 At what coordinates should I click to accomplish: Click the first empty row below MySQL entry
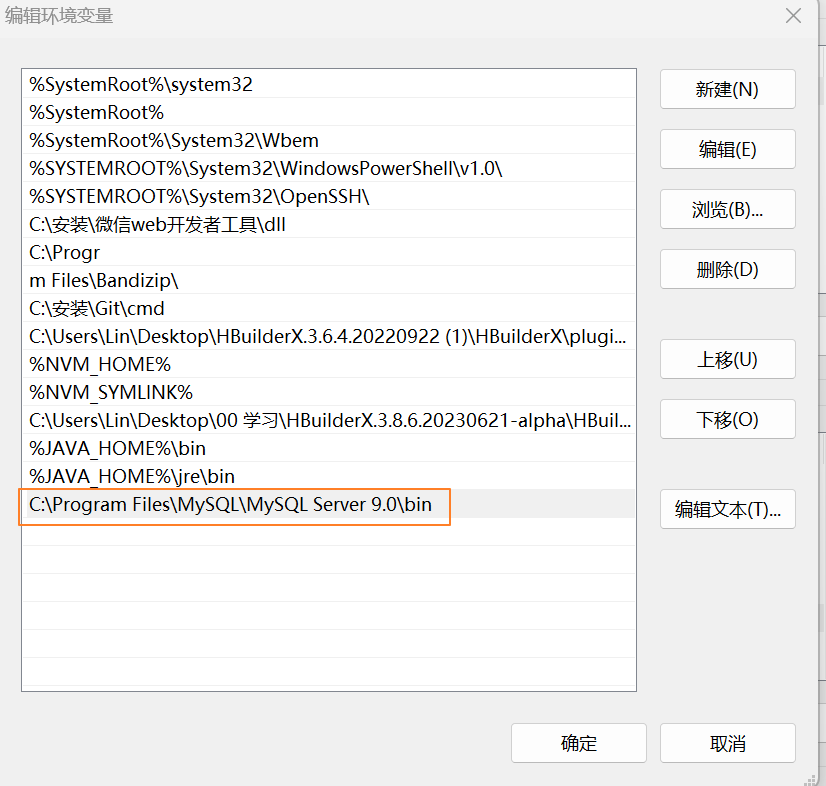tap(328, 532)
